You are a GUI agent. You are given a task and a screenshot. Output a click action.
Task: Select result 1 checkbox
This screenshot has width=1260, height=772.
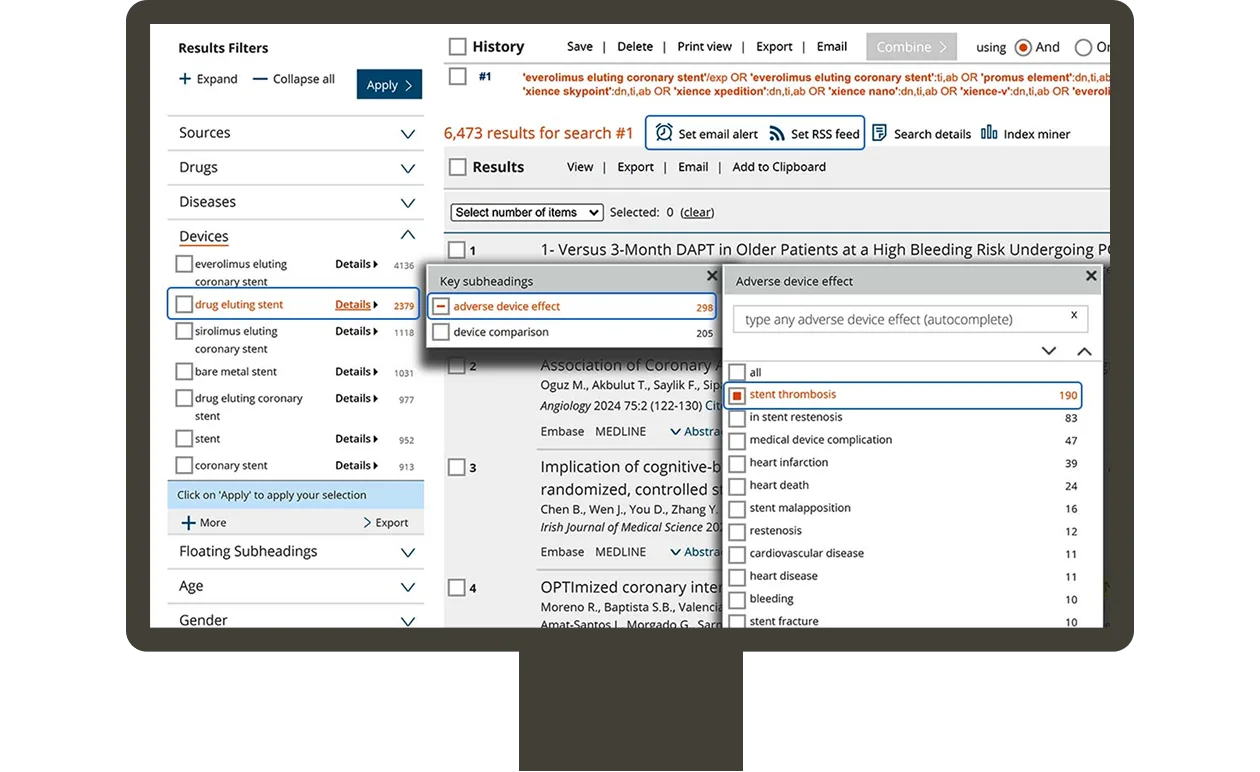457,250
